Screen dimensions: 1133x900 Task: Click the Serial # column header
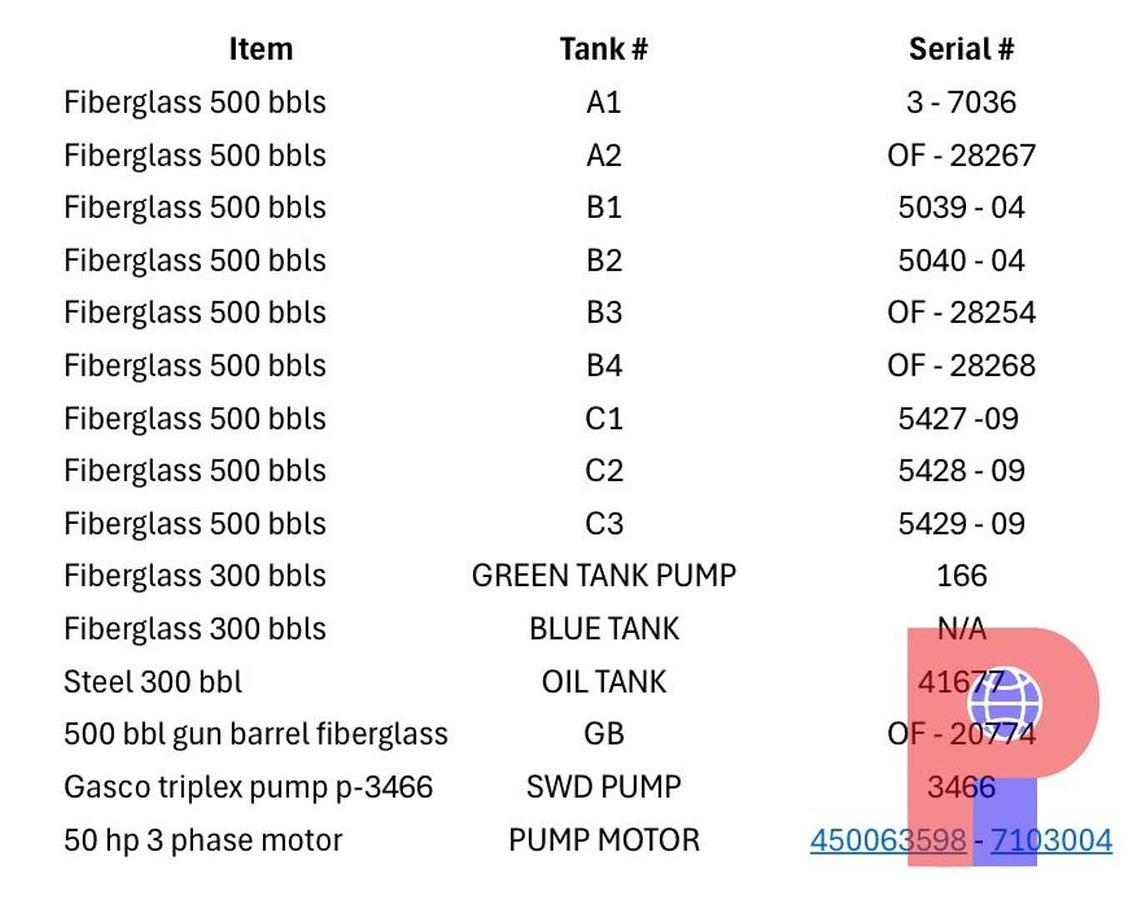[x=961, y=49]
